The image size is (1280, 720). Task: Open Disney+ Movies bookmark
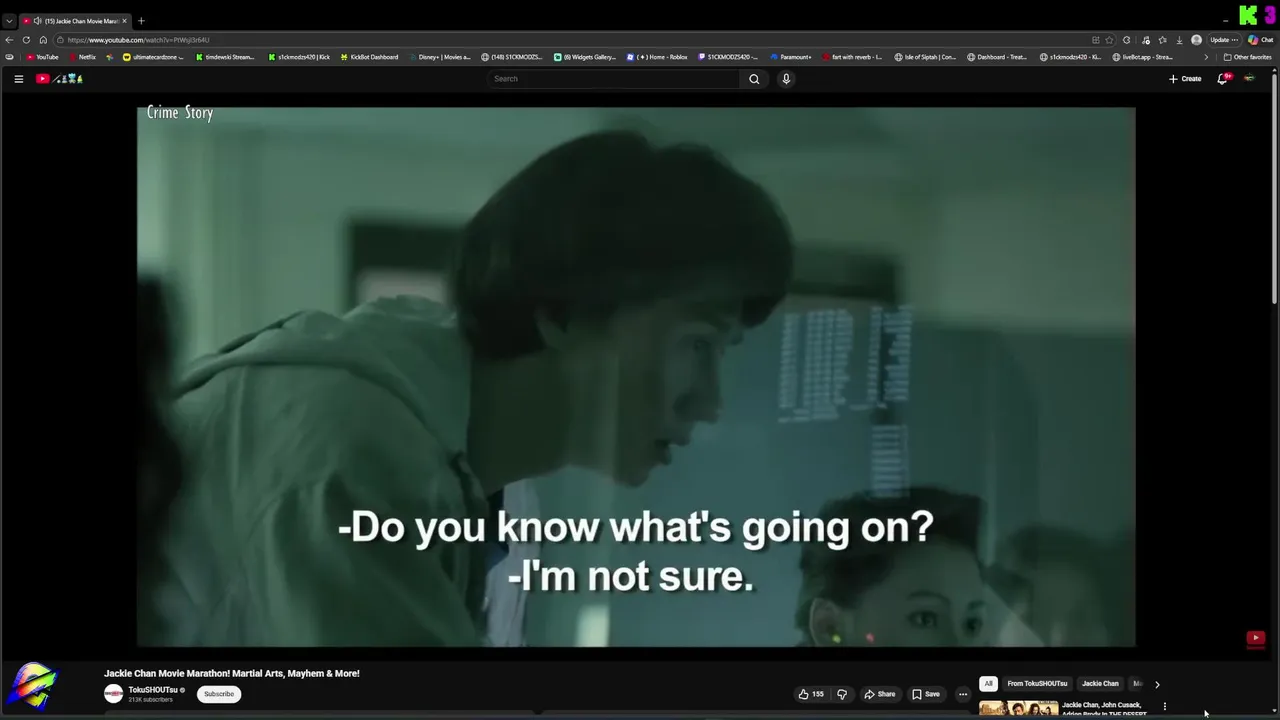[440, 57]
